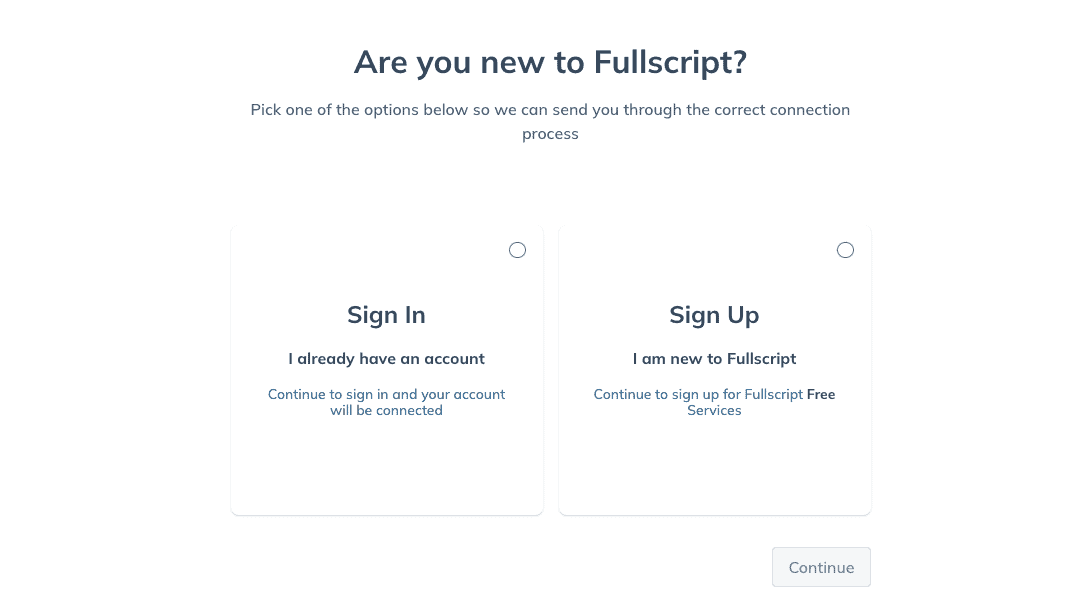Click the "Sign In" card heading
This screenshot has height=600, width=1082.
(386, 315)
